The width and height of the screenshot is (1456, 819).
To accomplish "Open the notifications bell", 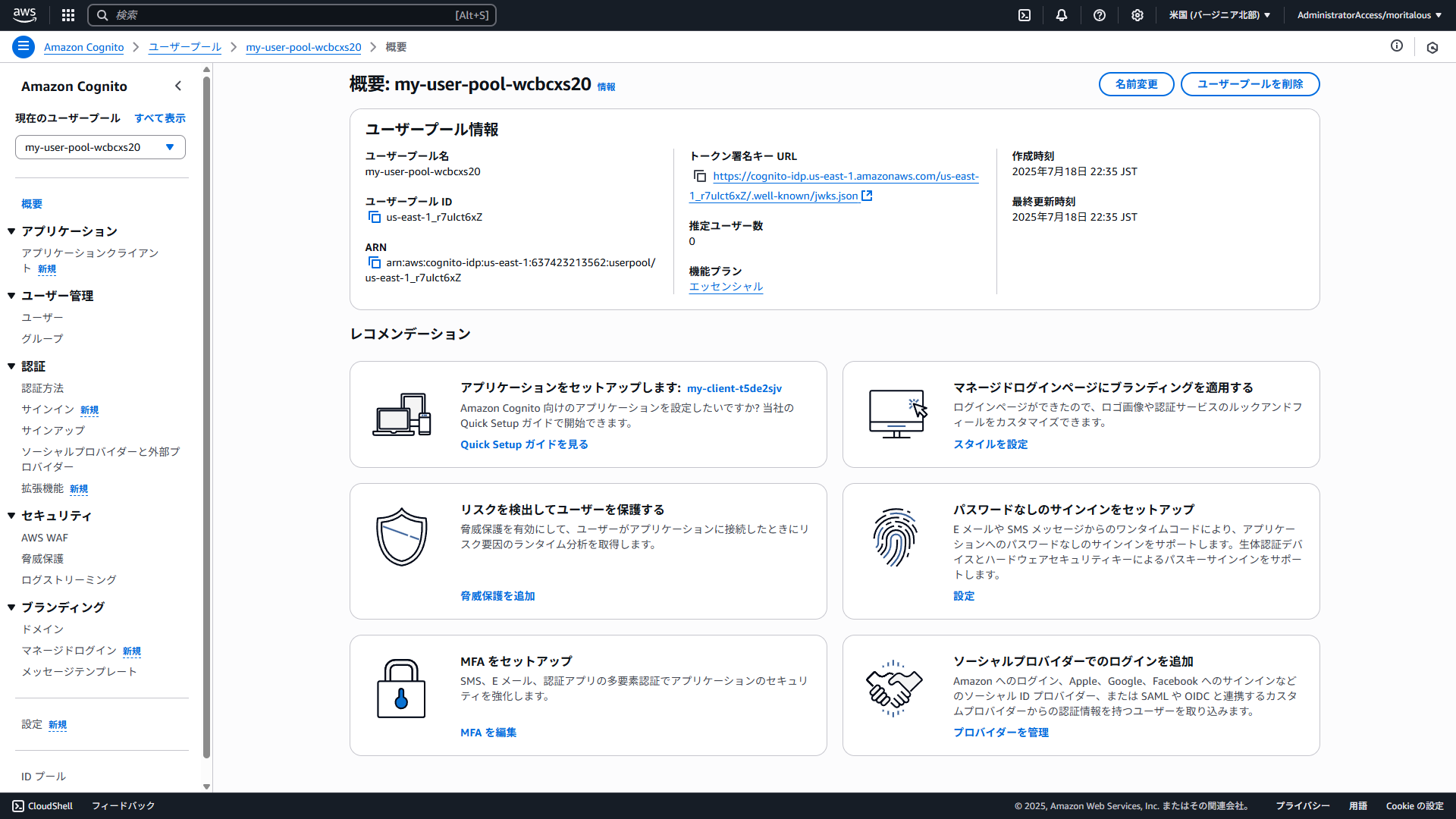I will coord(1061,15).
